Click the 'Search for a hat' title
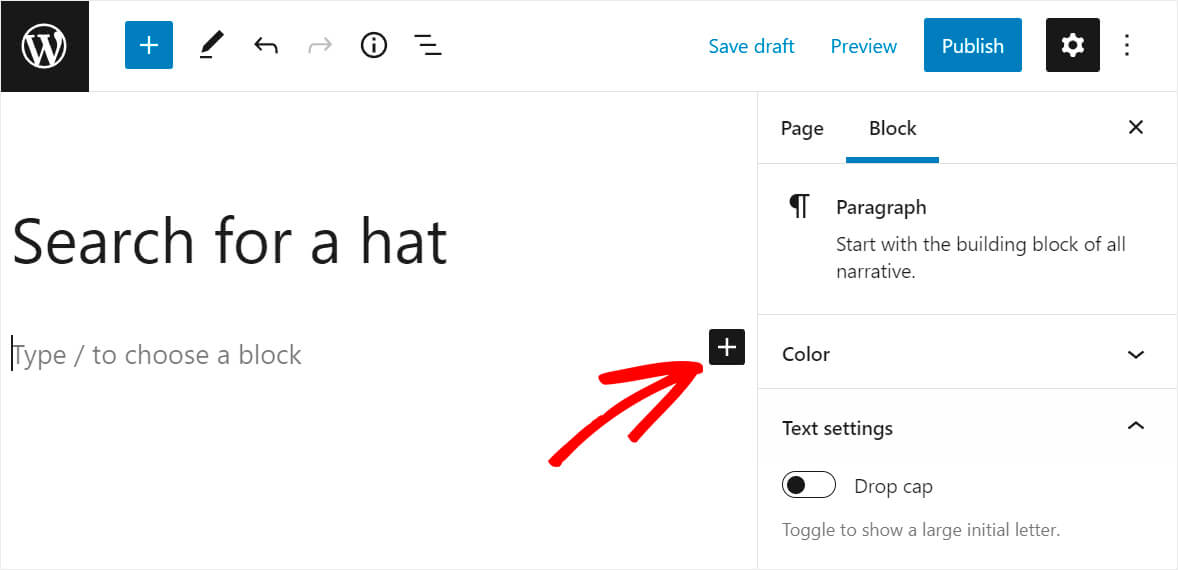The height and width of the screenshot is (570, 1178). tap(230, 240)
